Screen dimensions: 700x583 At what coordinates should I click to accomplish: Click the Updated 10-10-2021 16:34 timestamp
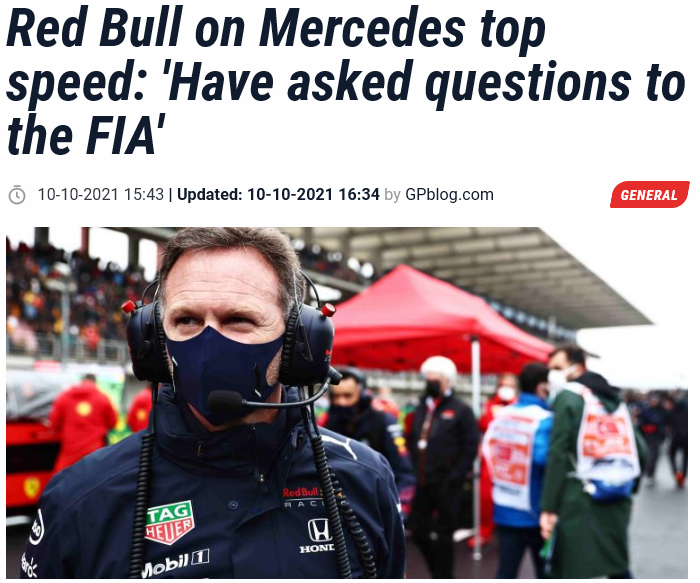tap(278, 195)
